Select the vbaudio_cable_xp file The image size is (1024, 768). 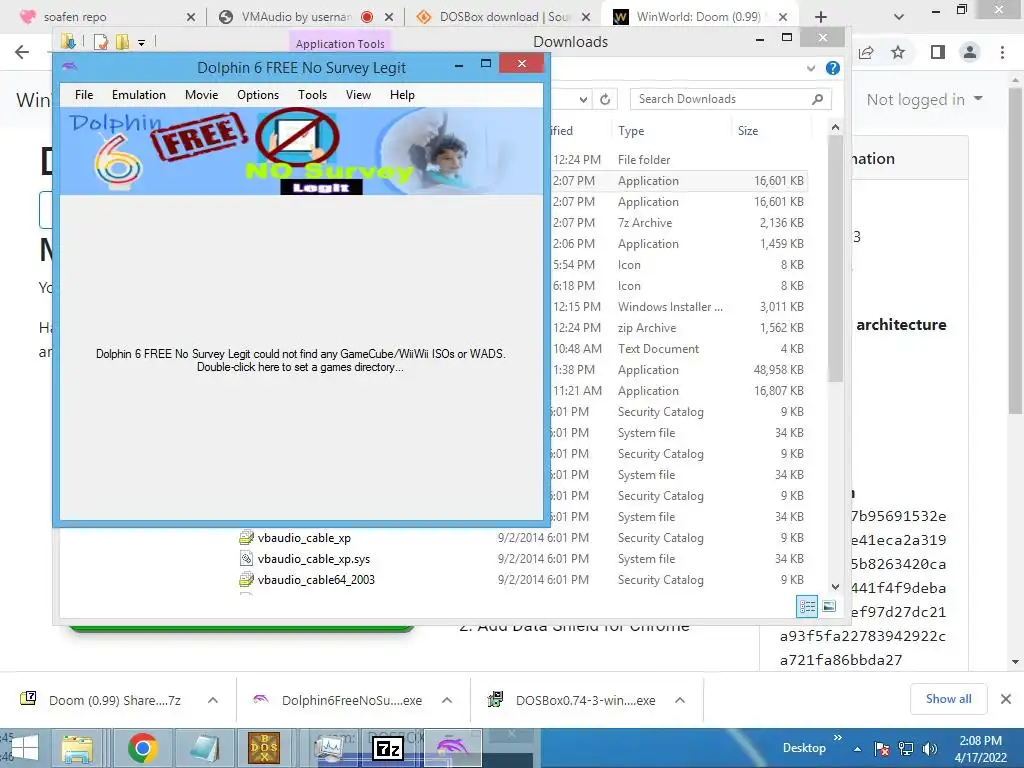[304, 538]
